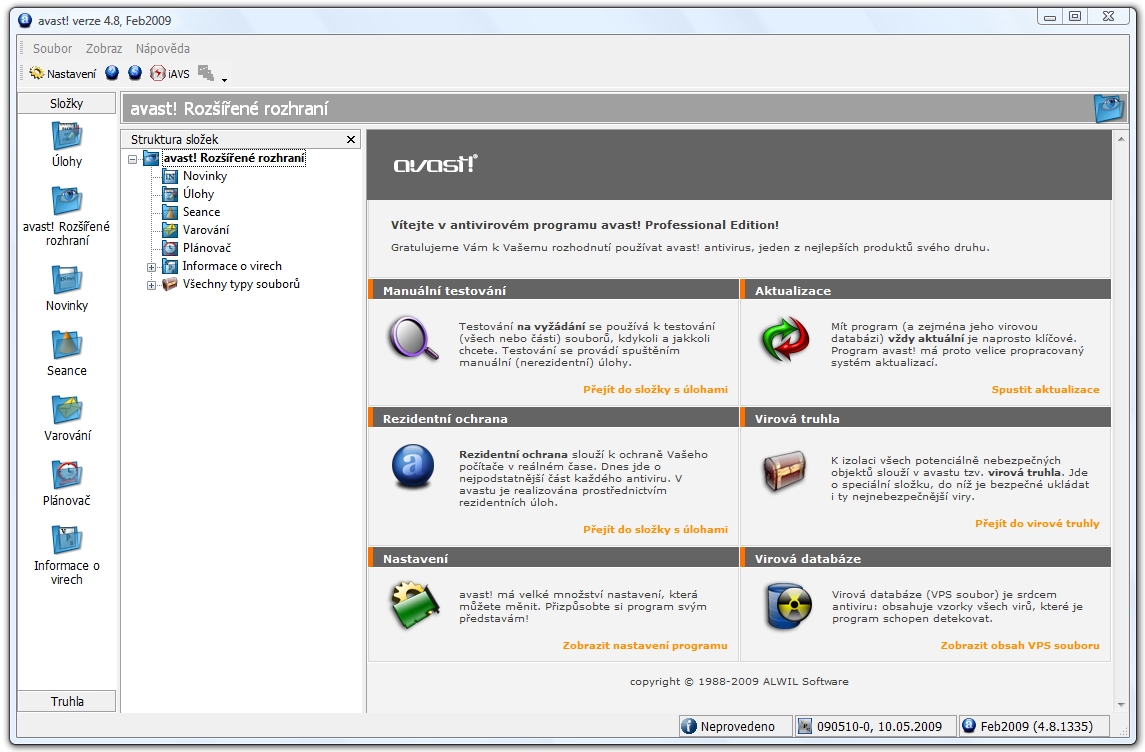Collapse the avast! Rozšířené rozhraní tree root
This screenshot has width=1145, height=752.
point(132,158)
